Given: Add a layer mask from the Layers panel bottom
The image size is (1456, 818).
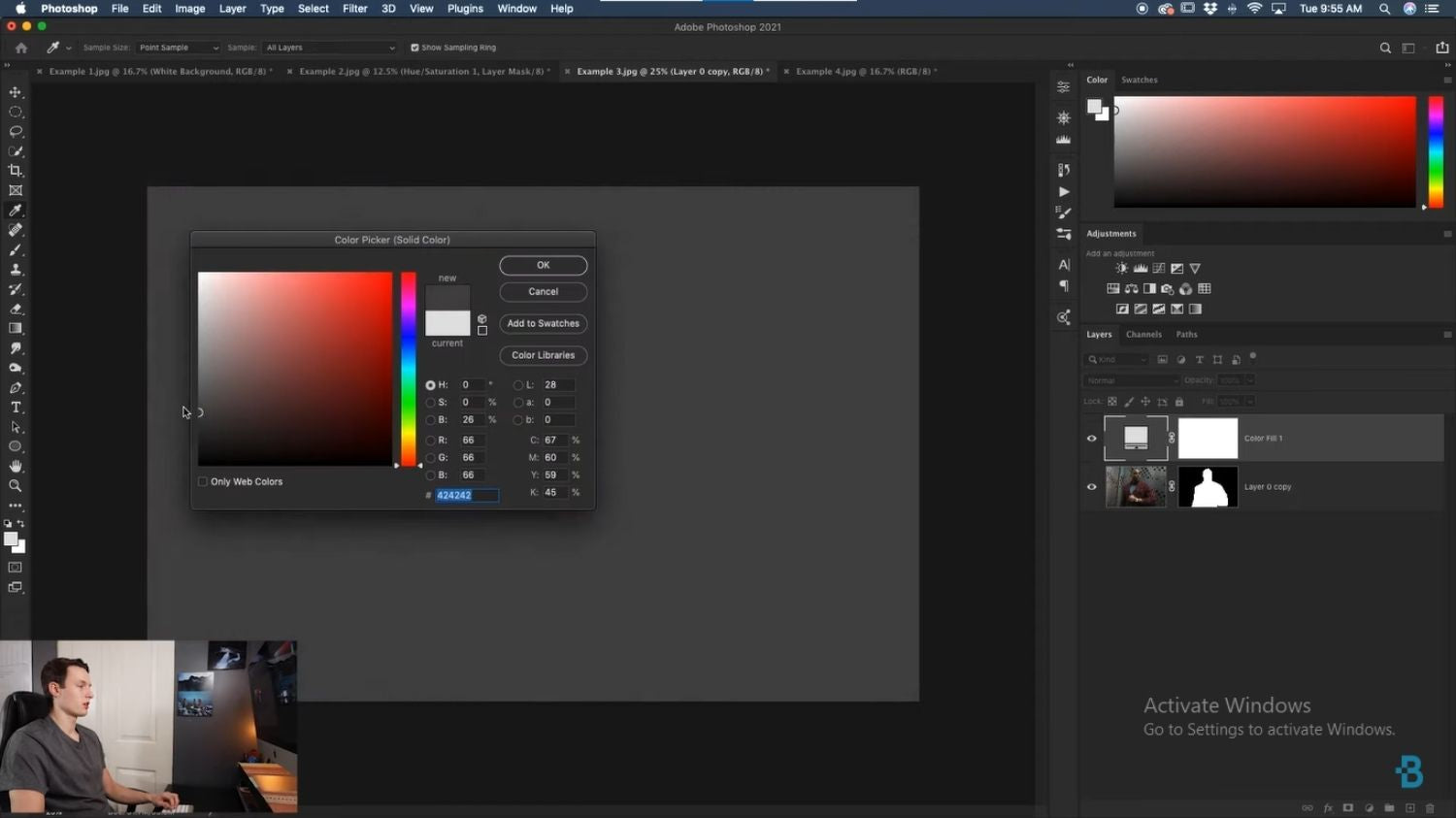Looking at the screenshot, I should 1347,807.
